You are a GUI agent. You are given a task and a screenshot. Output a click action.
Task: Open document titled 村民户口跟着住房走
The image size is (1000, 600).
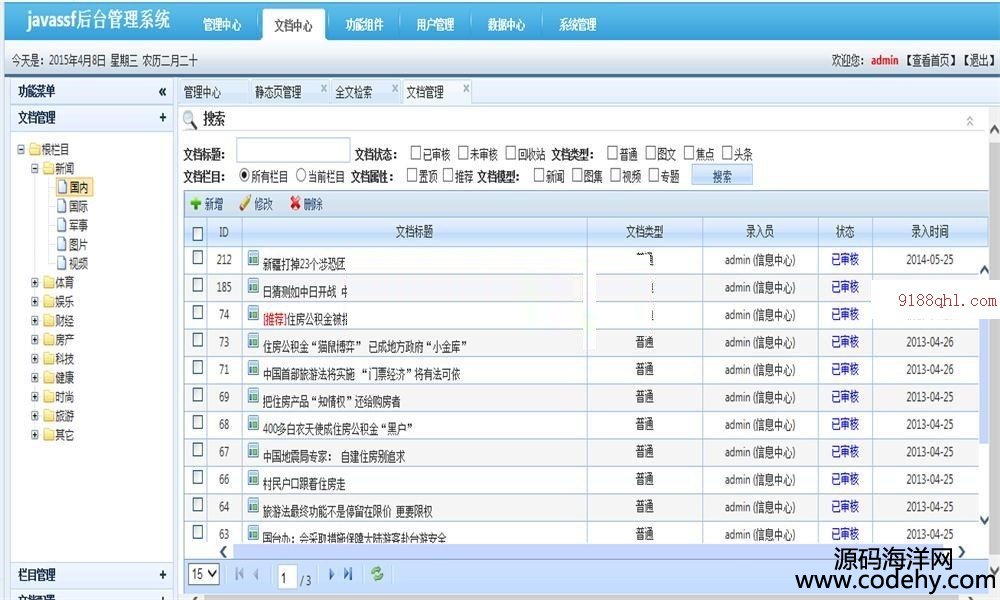pos(304,484)
